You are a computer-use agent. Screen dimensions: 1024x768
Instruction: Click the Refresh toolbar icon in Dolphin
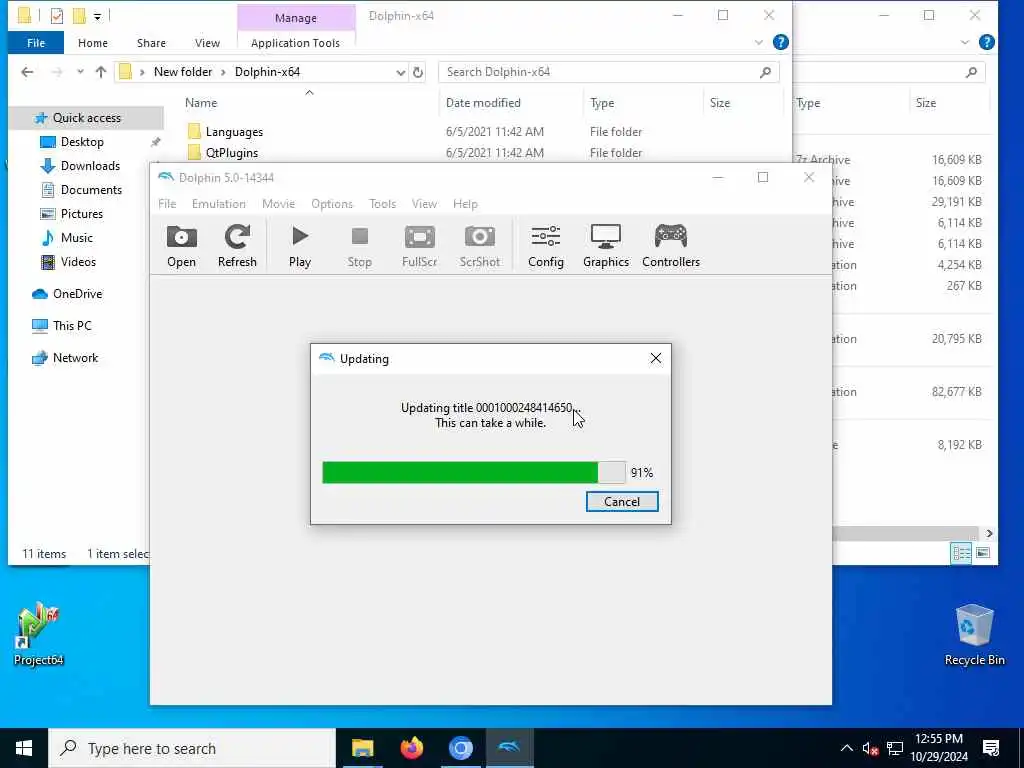click(237, 246)
